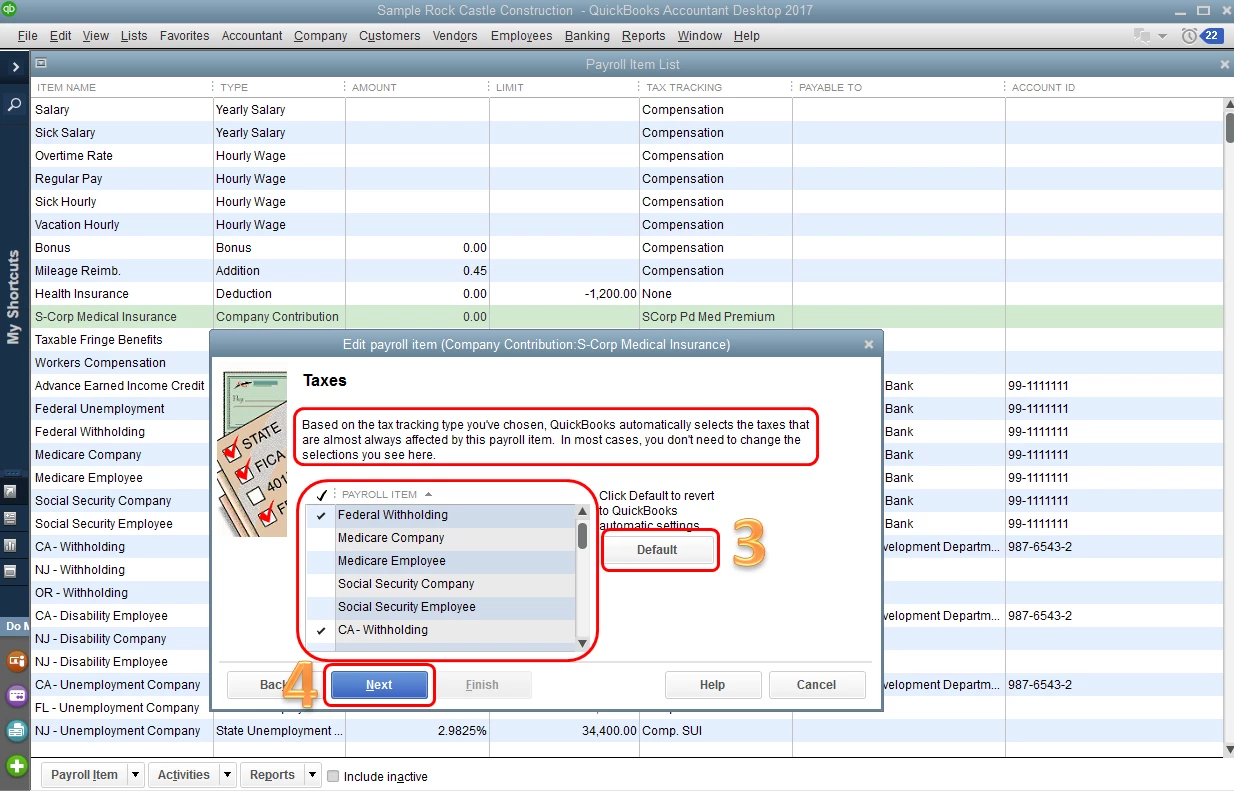Expand the Reports dropdown at bottom
The image size is (1234, 792).
tap(313, 775)
